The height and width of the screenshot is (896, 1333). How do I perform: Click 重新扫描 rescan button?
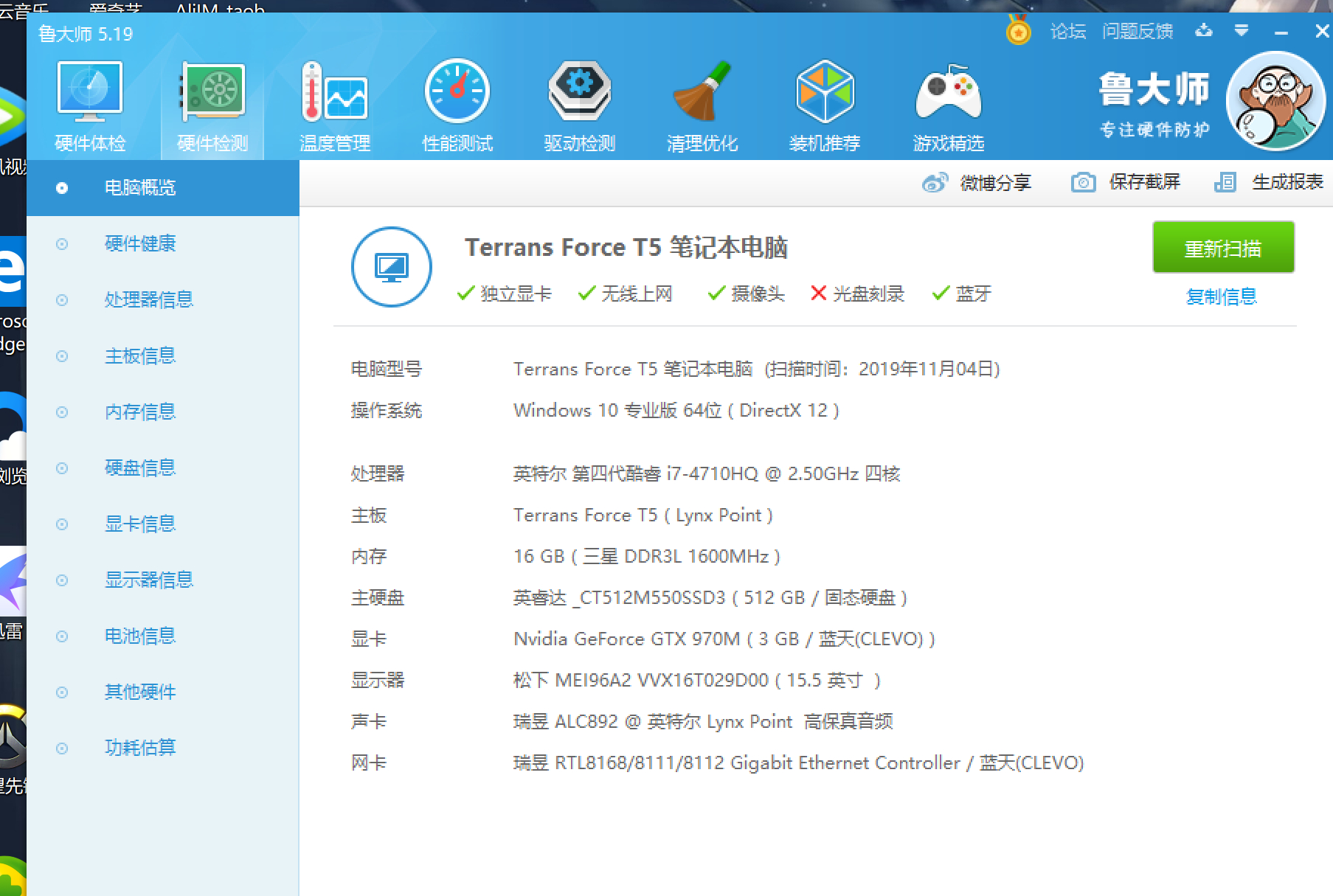pos(1223,247)
